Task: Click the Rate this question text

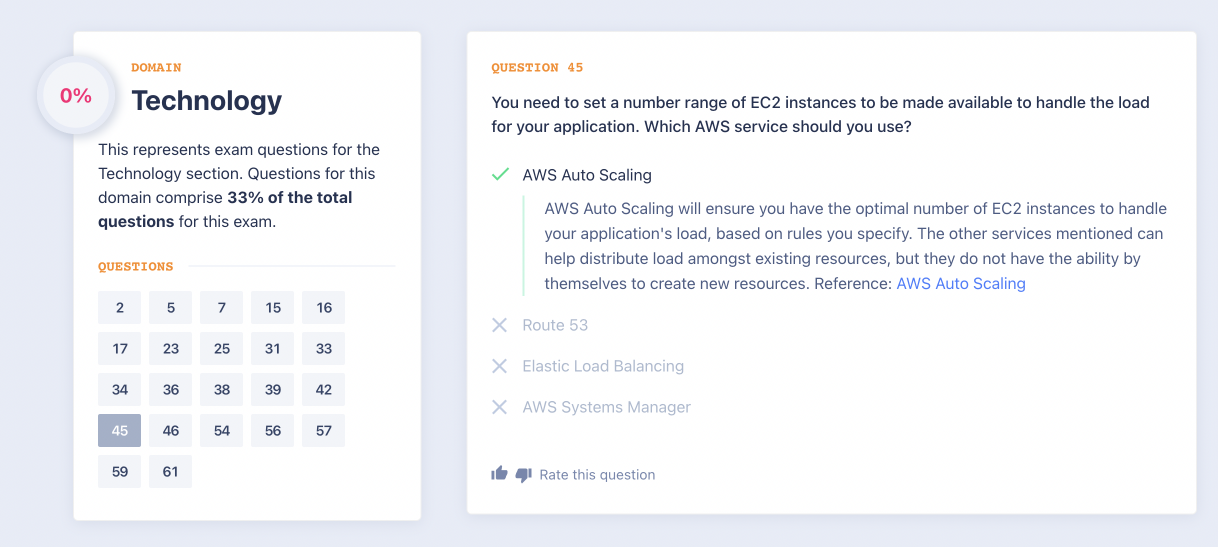Action: [597, 475]
